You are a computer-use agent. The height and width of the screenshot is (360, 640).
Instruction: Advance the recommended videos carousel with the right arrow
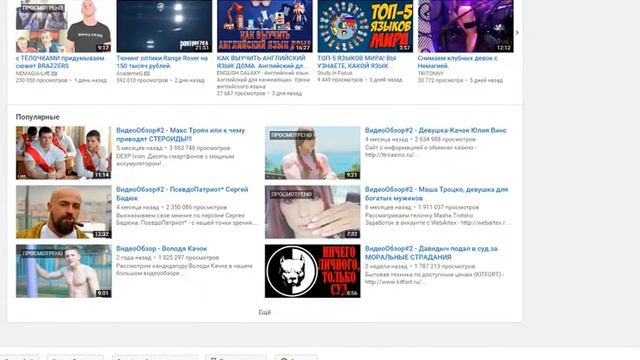[517, 33]
